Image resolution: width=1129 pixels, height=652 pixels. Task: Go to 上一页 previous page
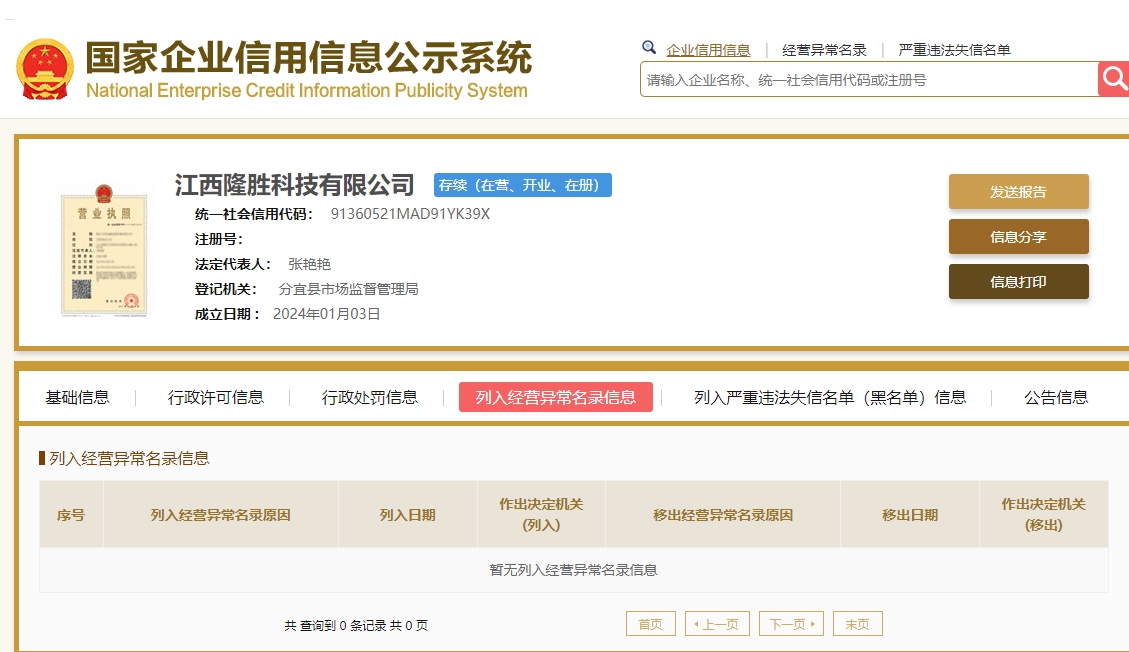click(717, 624)
